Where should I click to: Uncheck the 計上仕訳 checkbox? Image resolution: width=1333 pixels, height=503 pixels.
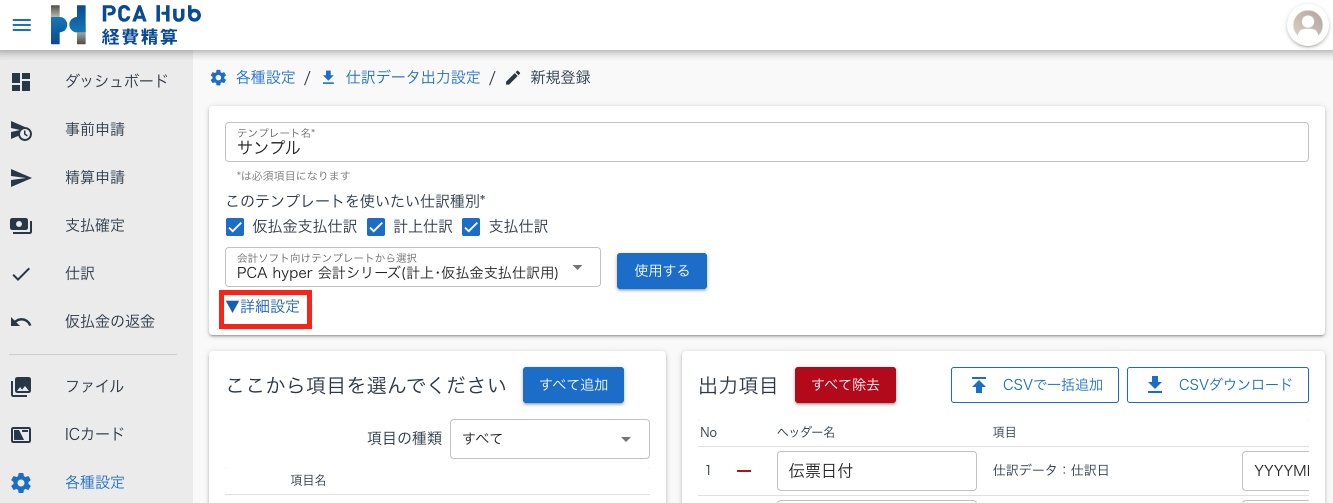pyautogui.click(x=377, y=227)
